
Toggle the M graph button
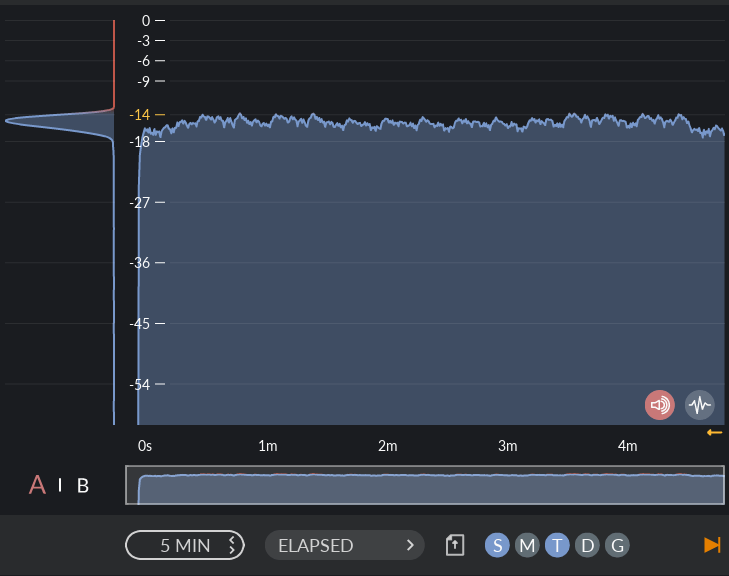[x=527, y=545]
